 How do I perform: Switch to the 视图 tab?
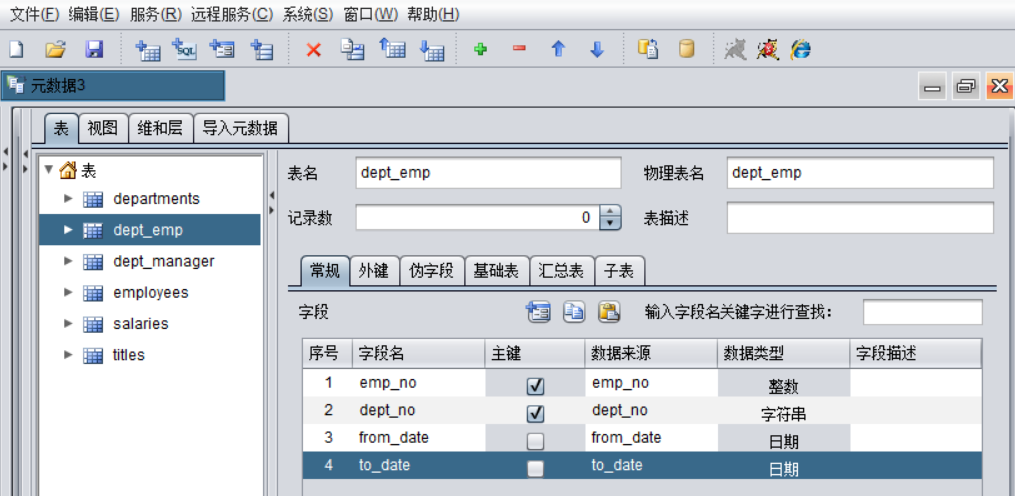coord(103,128)
